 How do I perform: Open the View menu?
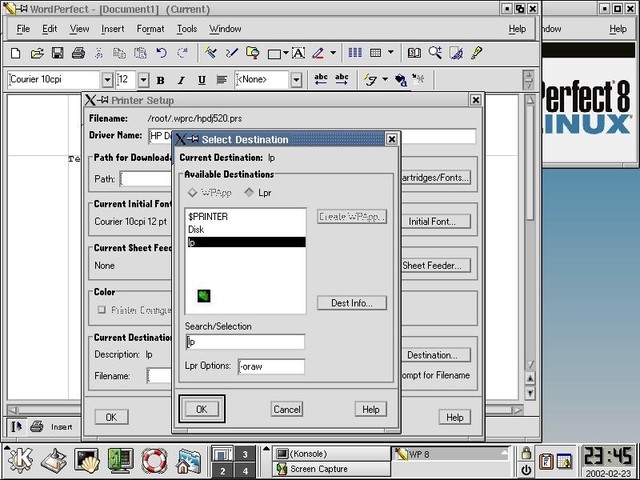[x=79, y=29]
